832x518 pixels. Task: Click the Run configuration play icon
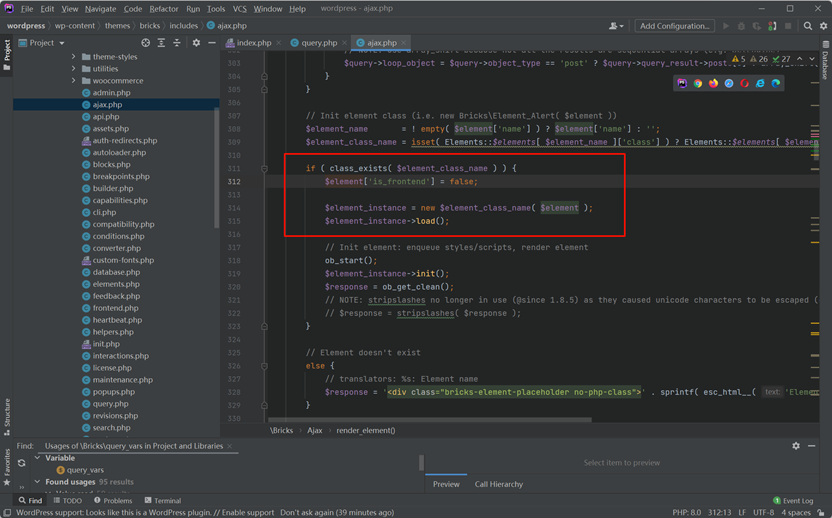click(x=726, y=25)
